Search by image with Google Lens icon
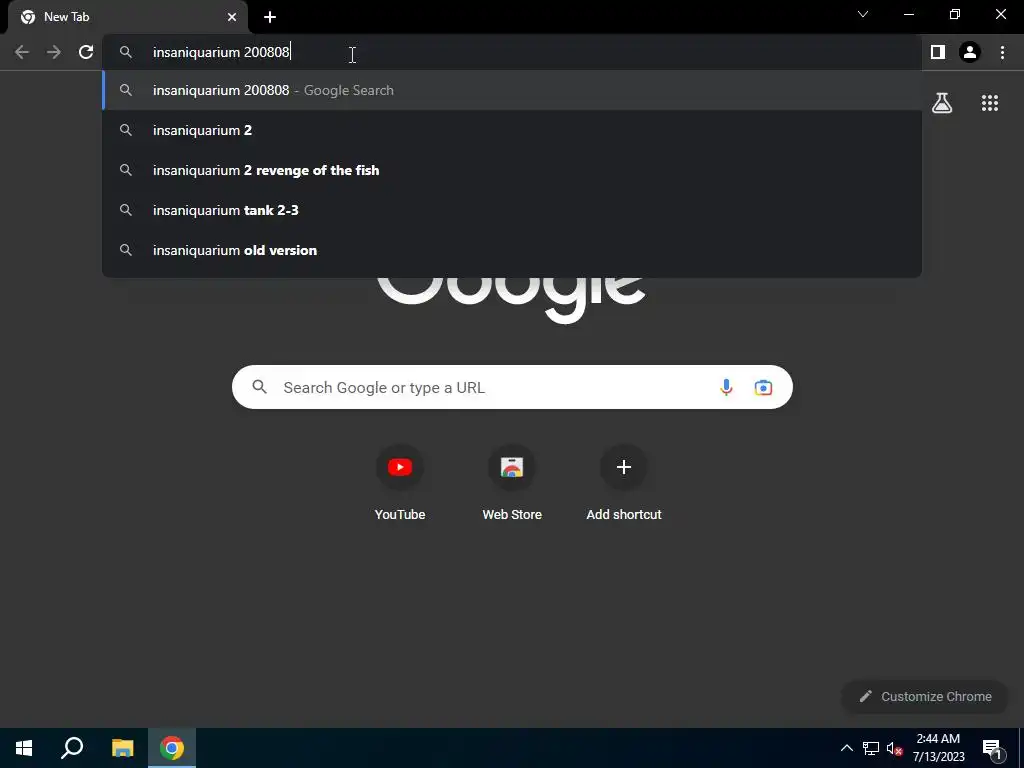 [763, 387]
